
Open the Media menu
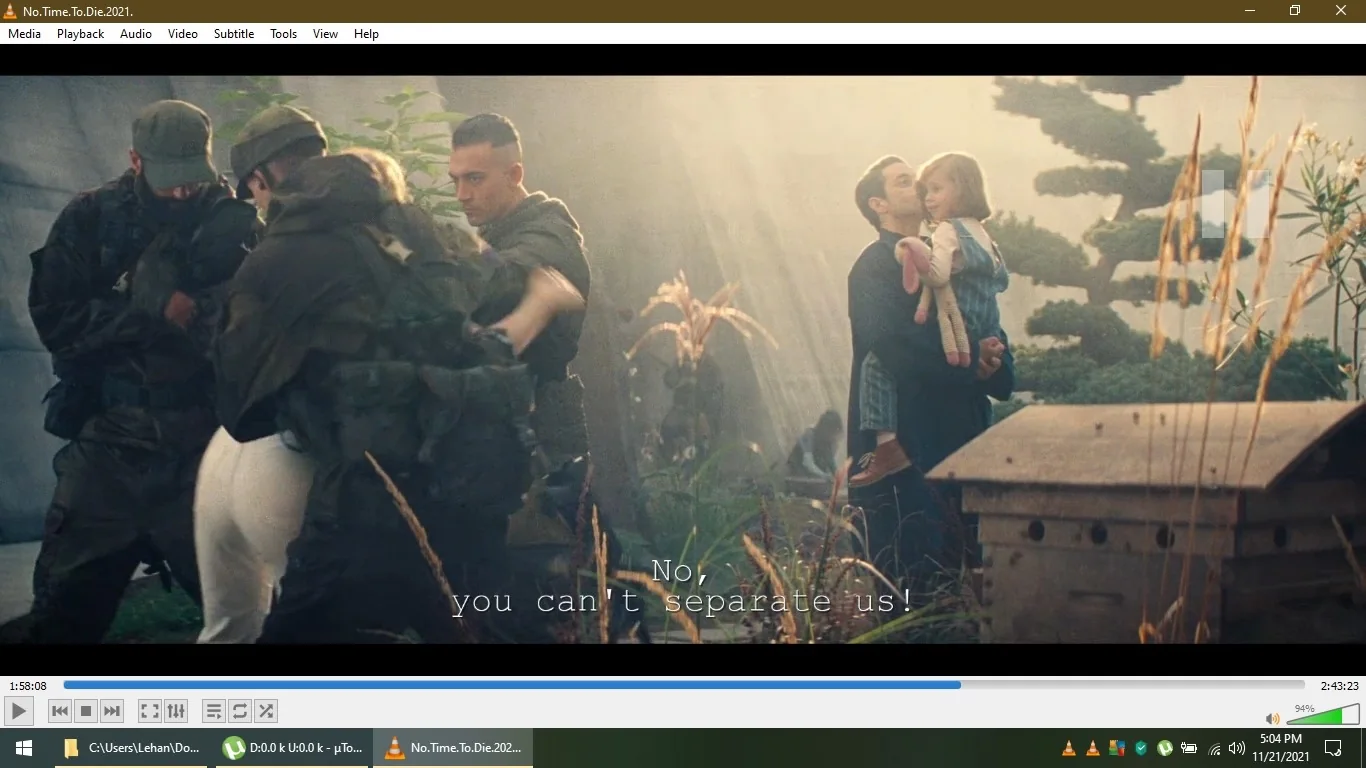click(x=25, y=34)
